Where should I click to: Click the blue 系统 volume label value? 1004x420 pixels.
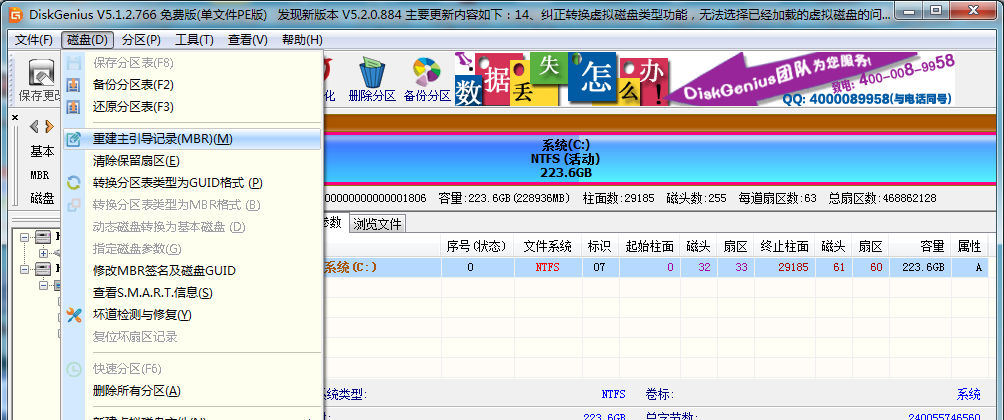968,394
